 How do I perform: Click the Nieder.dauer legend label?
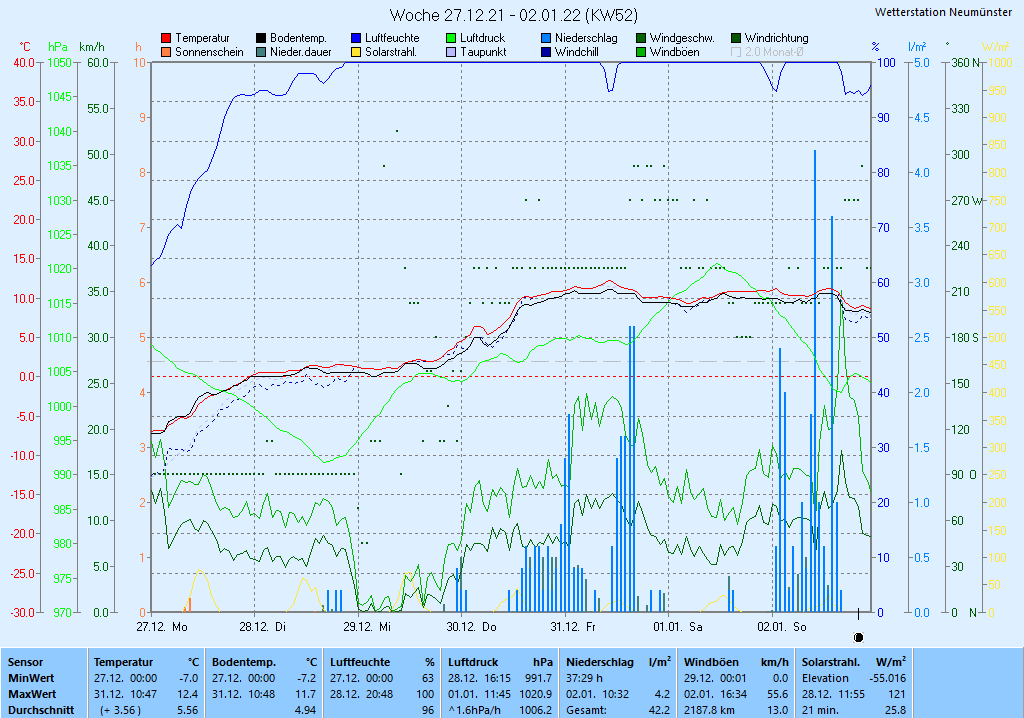pos(301,52)
